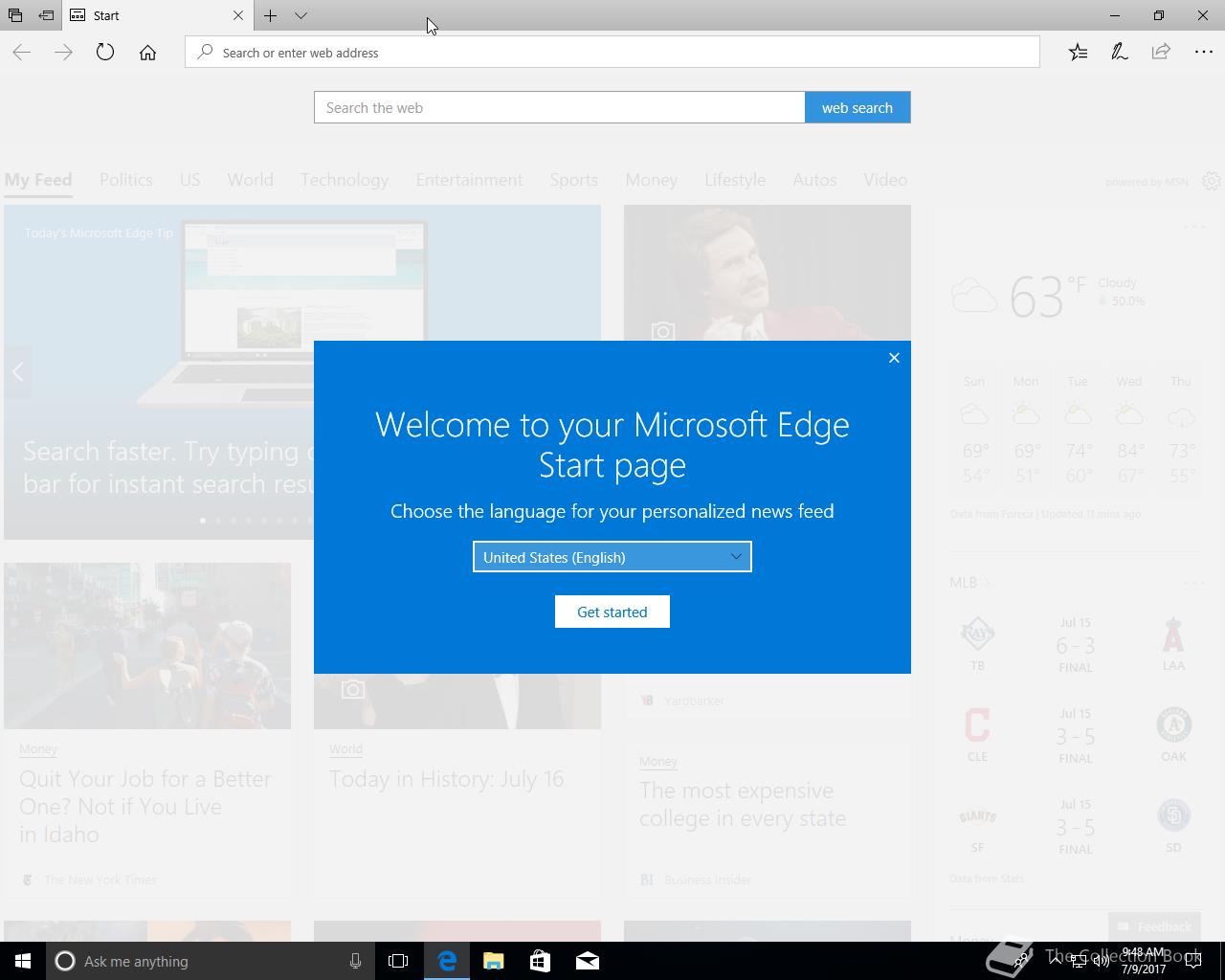Open Windows Store from taskbar

[x=541, y=961]
